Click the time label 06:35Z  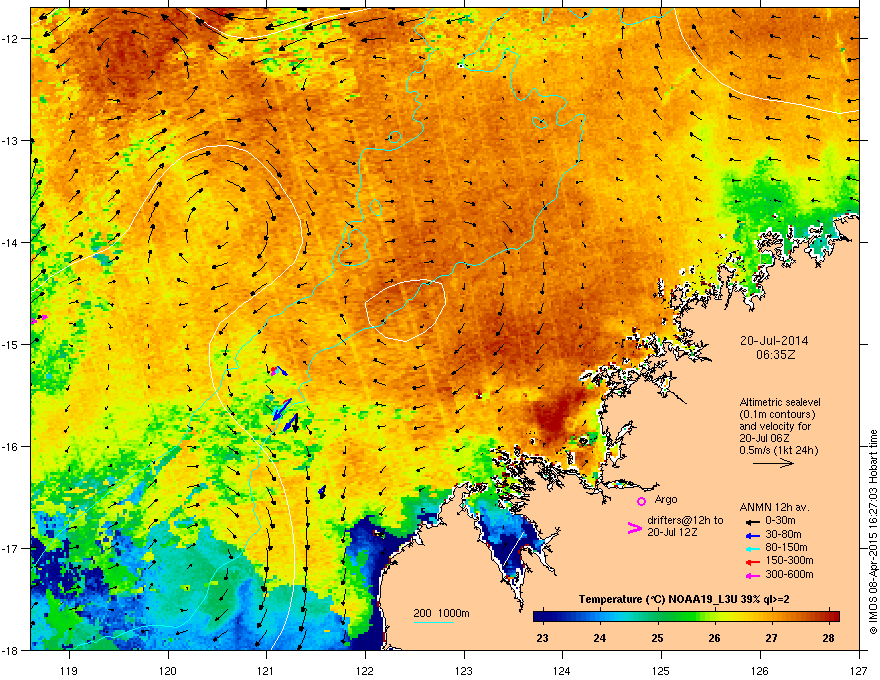tap(776, 355)
